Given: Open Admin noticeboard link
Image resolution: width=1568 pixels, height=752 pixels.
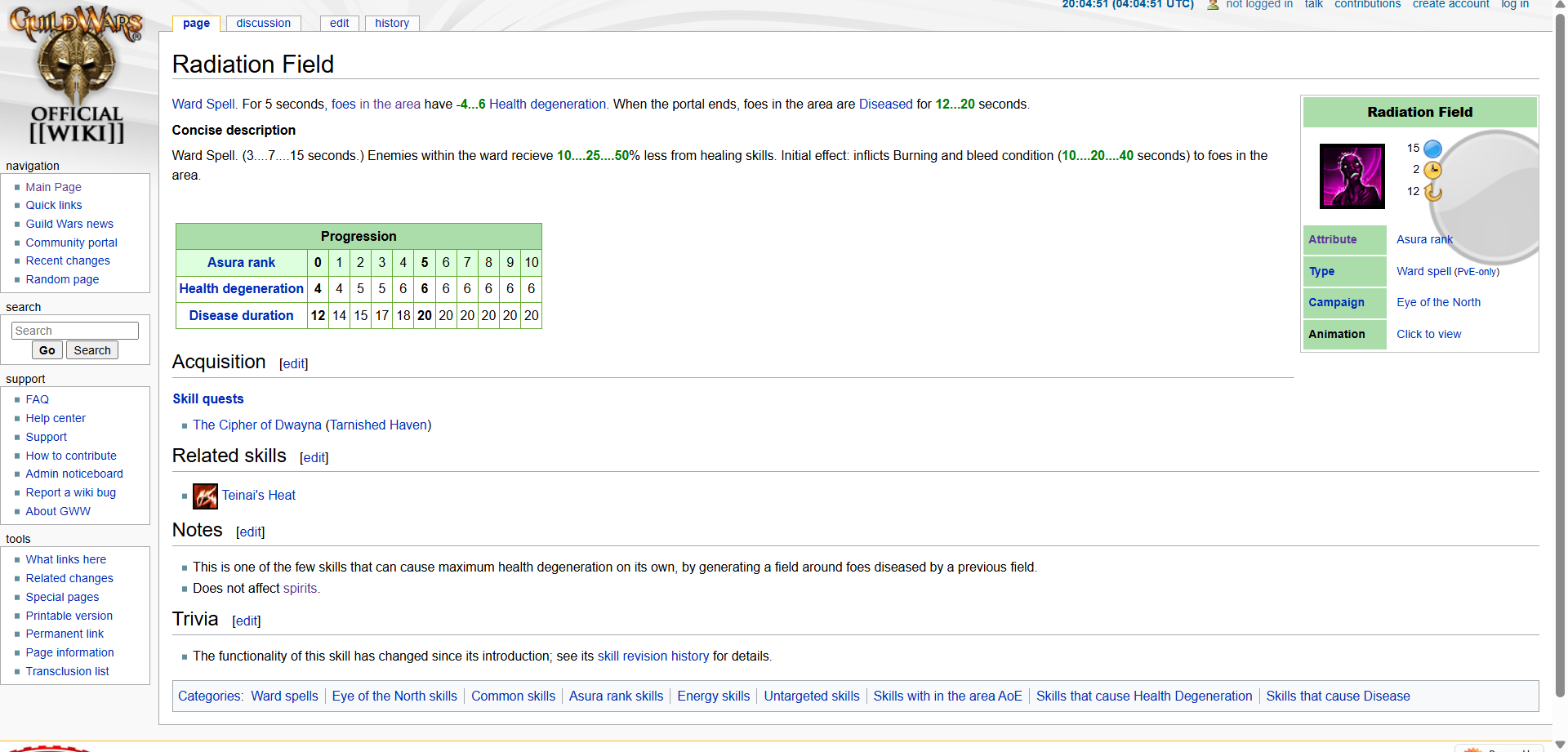Looking at the screenshot, I should pyautogui.click(x=74, y=474).
